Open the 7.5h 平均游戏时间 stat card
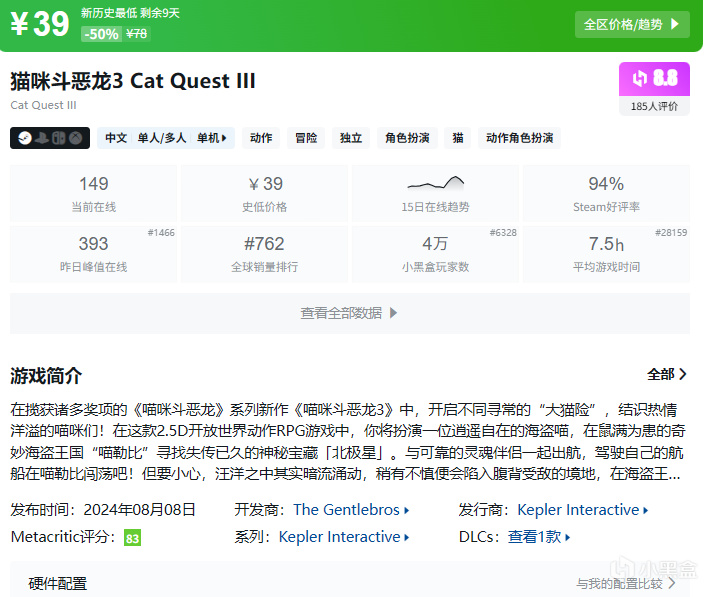Screen dimensions: 718x597 606,254
